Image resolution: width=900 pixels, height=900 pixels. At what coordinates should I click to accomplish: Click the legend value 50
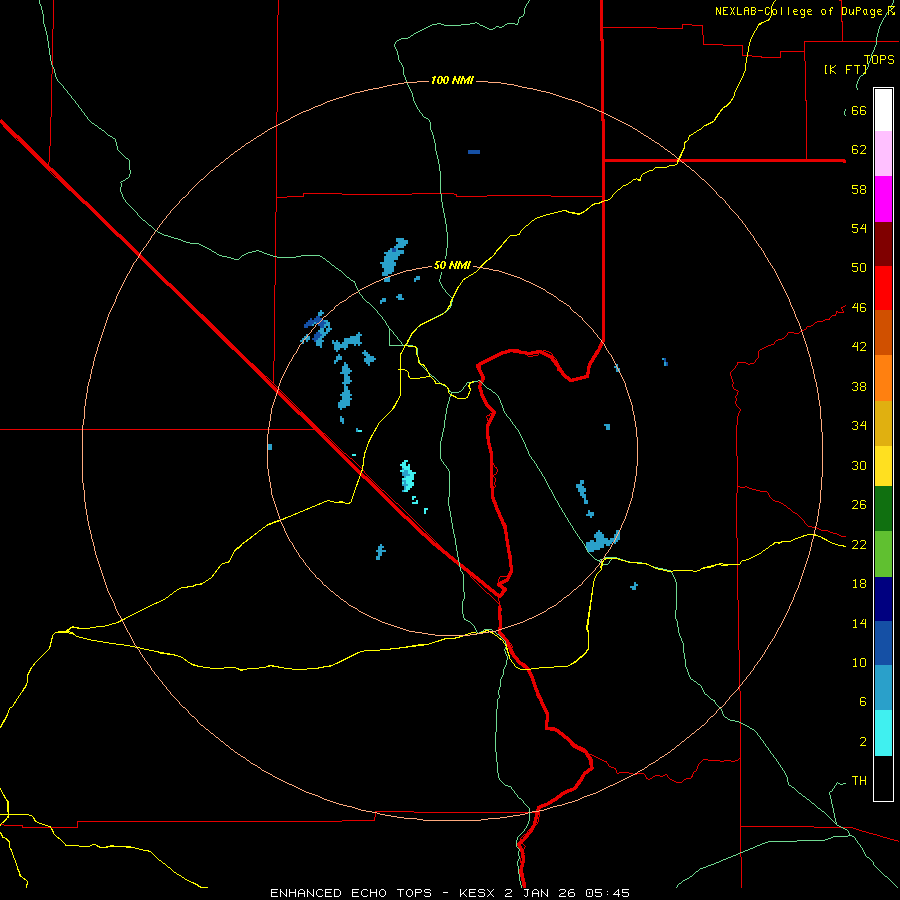[x=859, y=267]
